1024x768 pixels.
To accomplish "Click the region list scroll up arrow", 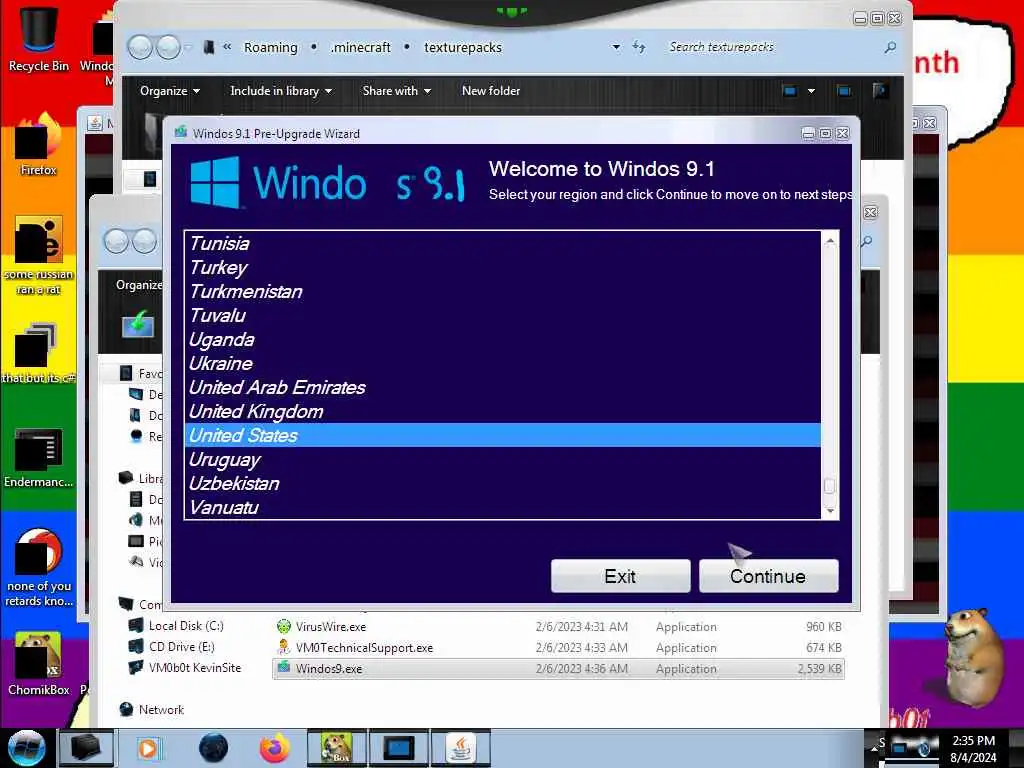I will click(x=830, y=240).
